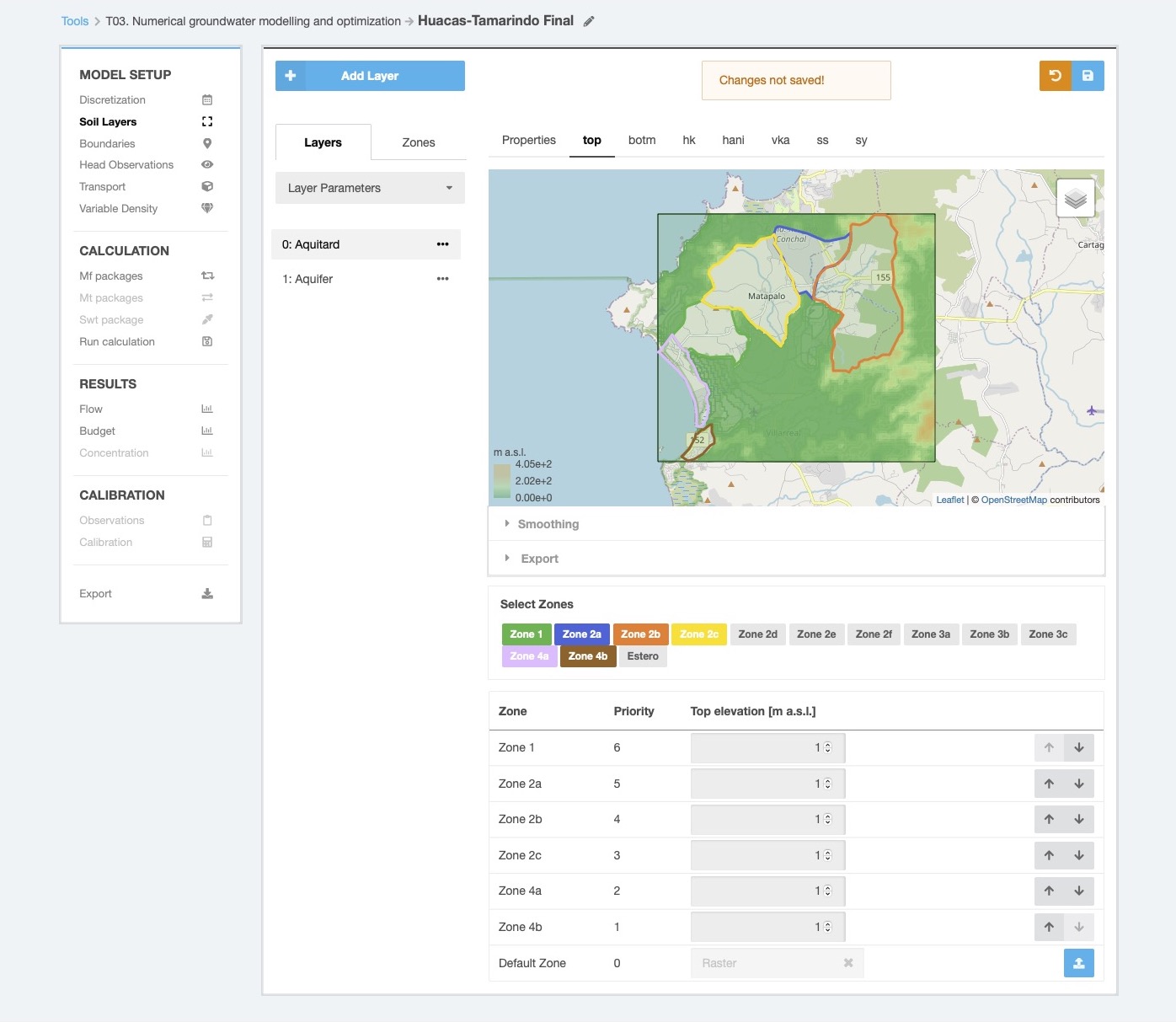Click the Zone 4a top elevation input

click(x=767, y=891)
